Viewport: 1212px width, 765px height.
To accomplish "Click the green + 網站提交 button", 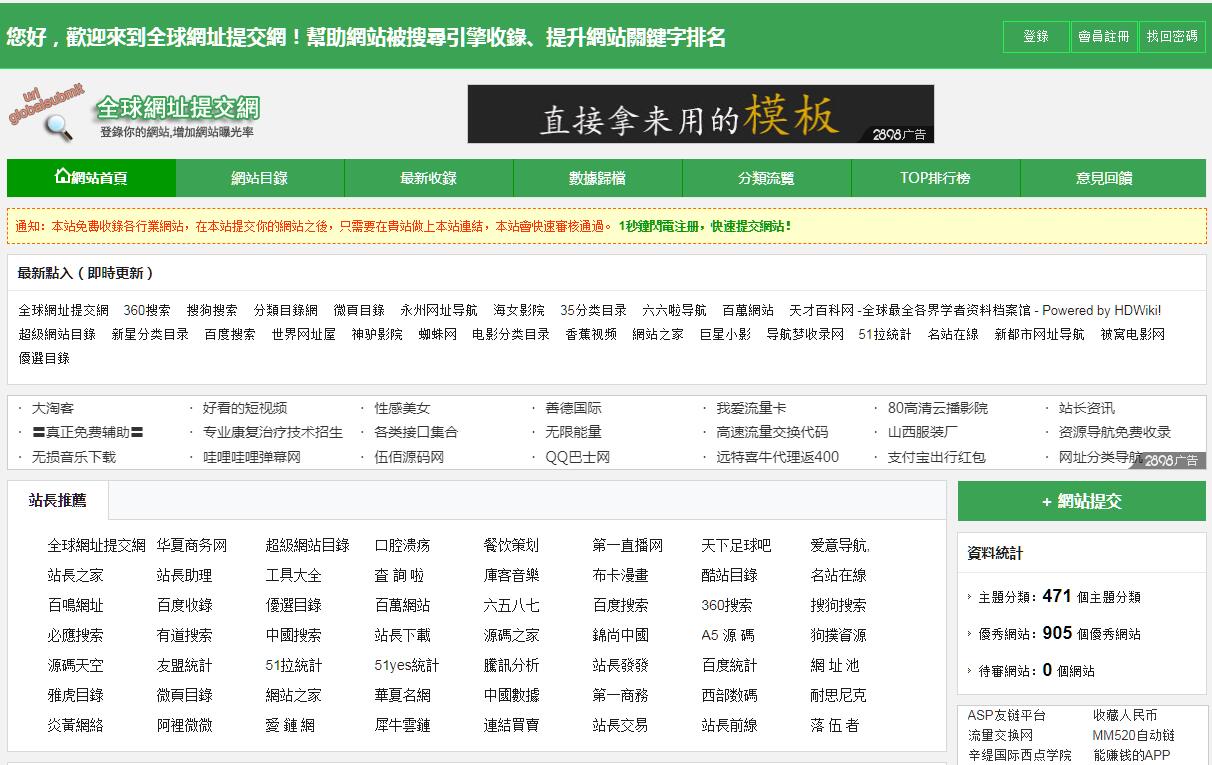I will point(1081,502).
